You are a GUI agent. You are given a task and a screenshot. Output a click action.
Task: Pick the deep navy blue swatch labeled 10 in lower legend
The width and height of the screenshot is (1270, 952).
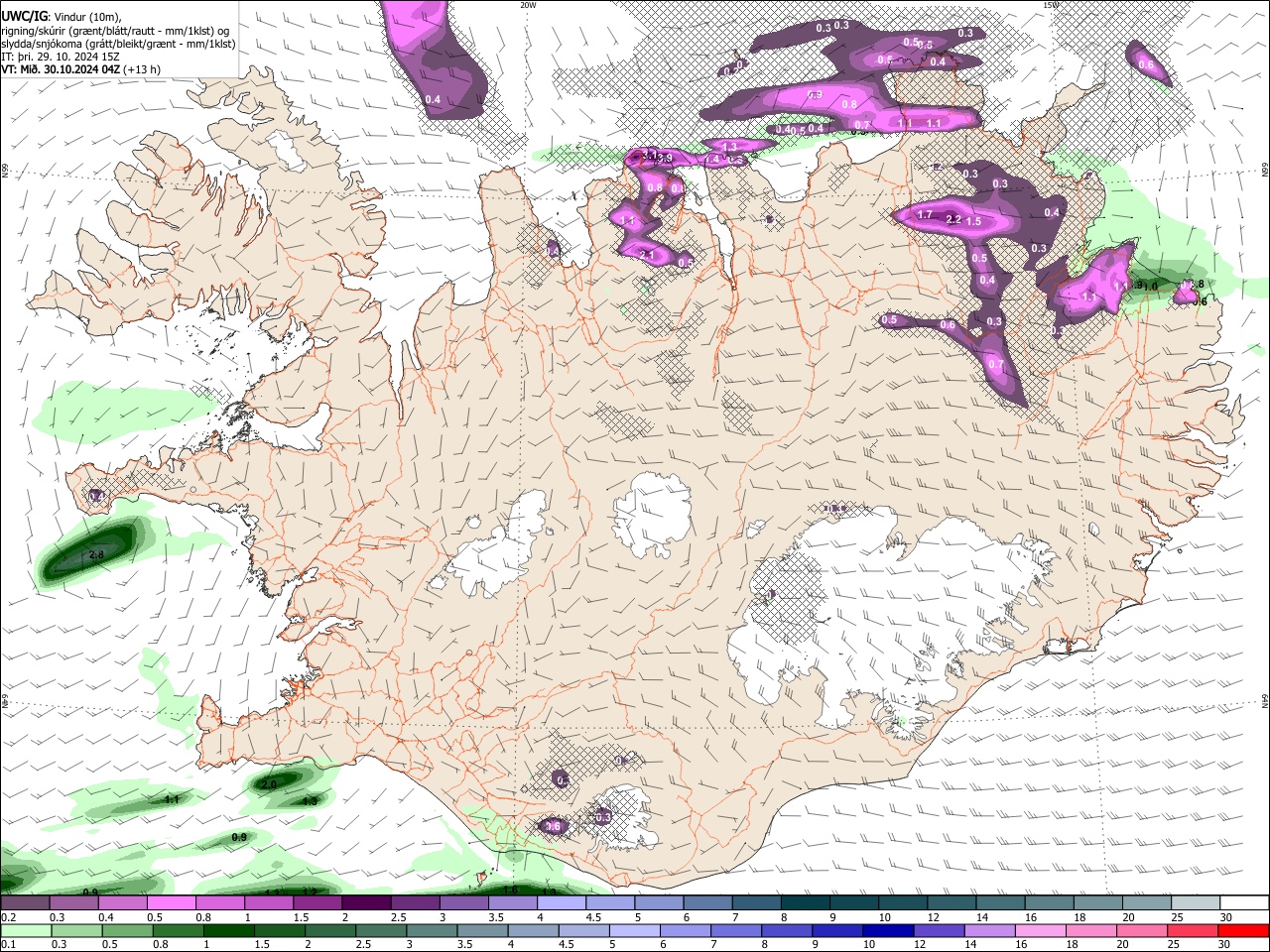(889, 930)
